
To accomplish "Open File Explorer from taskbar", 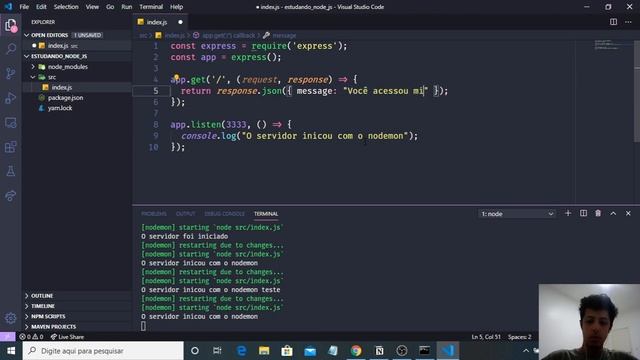I will (x=264, y=351).
